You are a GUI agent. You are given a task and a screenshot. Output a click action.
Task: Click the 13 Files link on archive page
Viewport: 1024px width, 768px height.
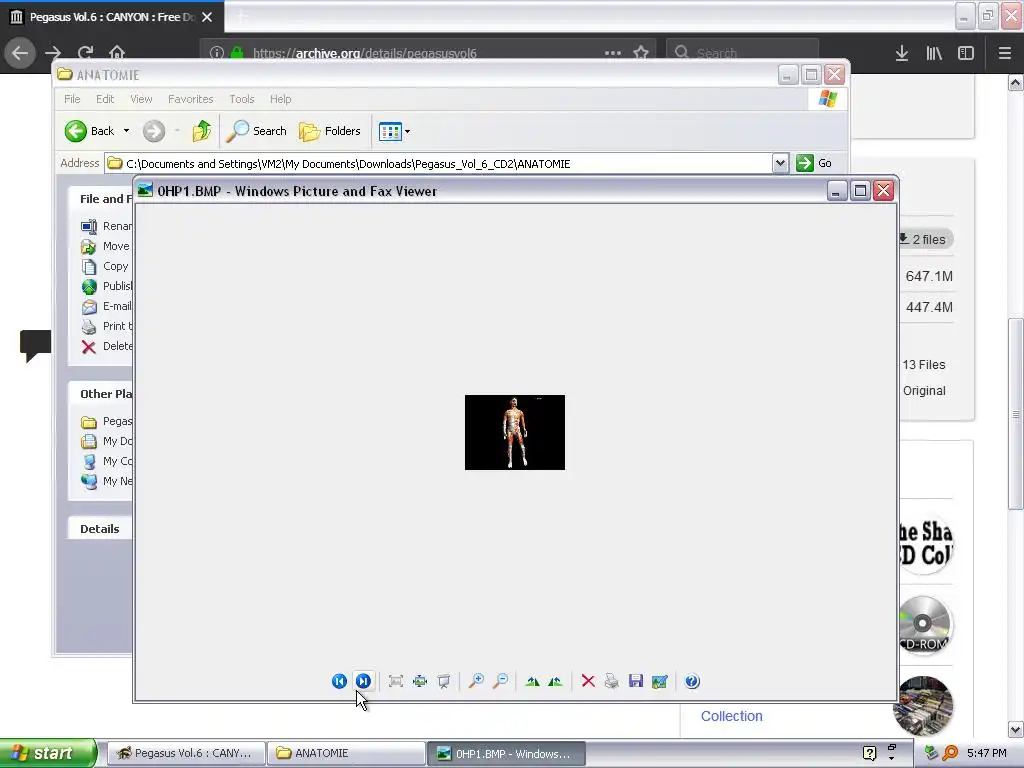924,364
